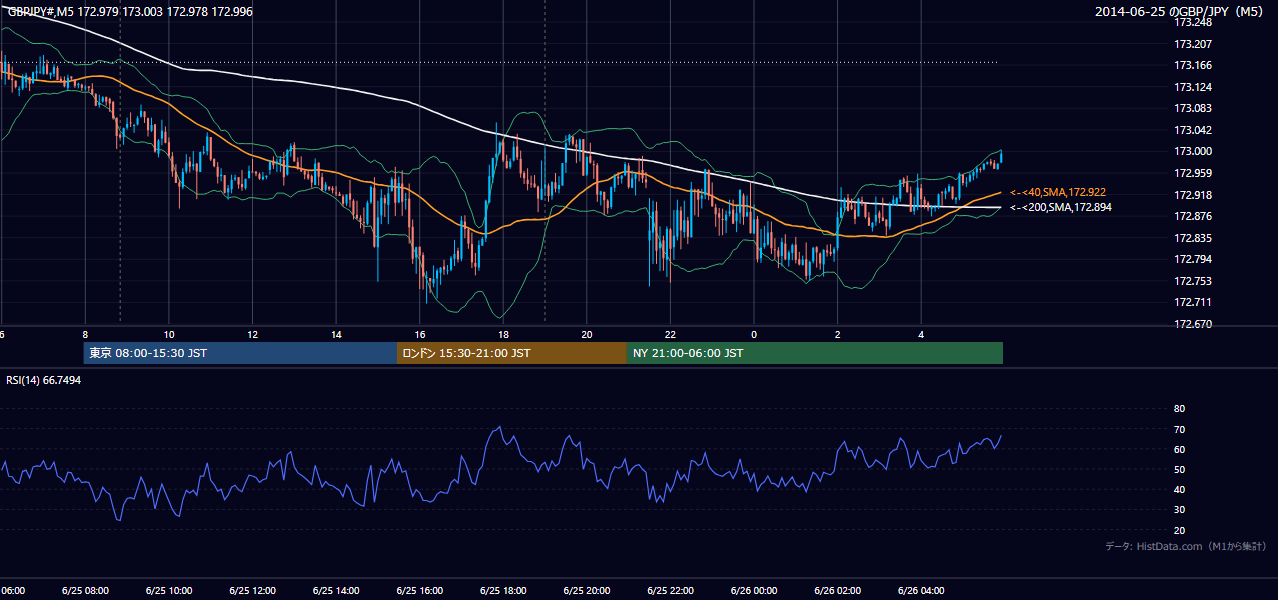Click the bottom date label 6/25 20:00
Image resolution: width=1278 pixels, height=600 pixels.
pyautogui.click(x=586, y=591)
